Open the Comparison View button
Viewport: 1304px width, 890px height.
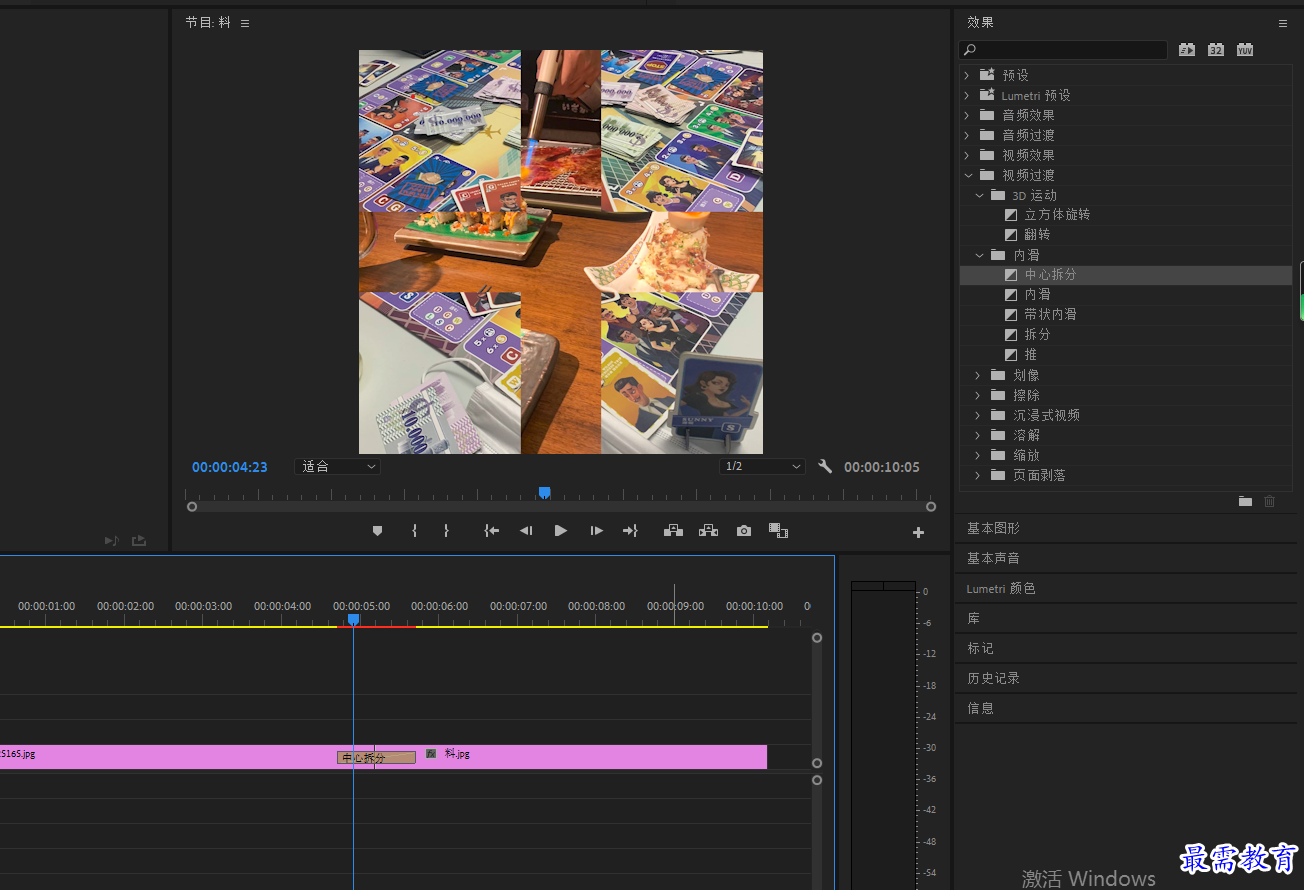coord(779,531)
